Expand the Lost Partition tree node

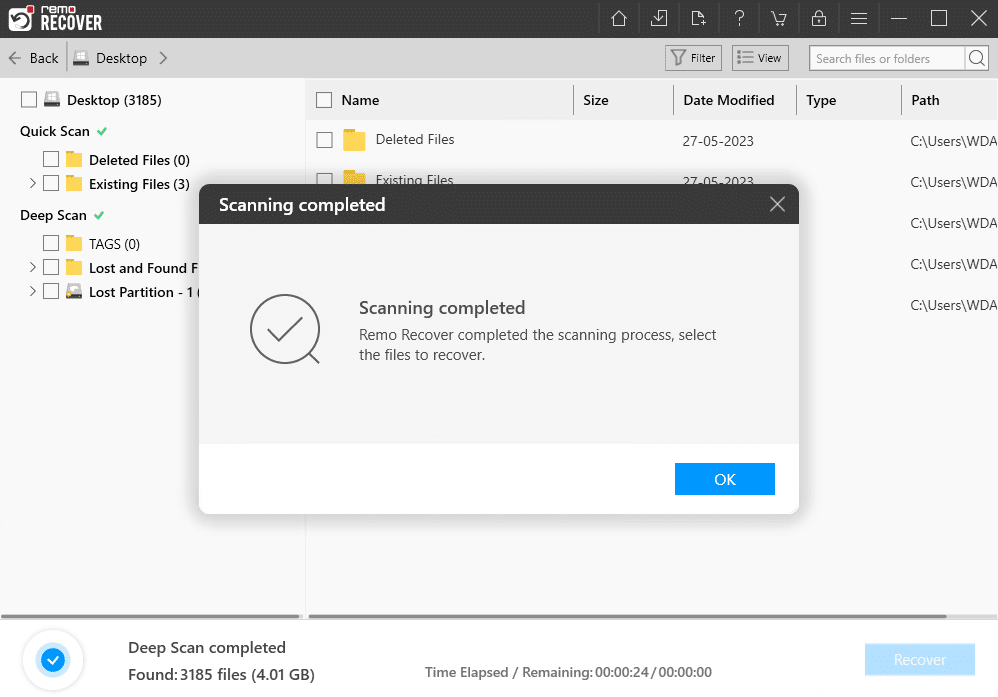coord(32,292)
